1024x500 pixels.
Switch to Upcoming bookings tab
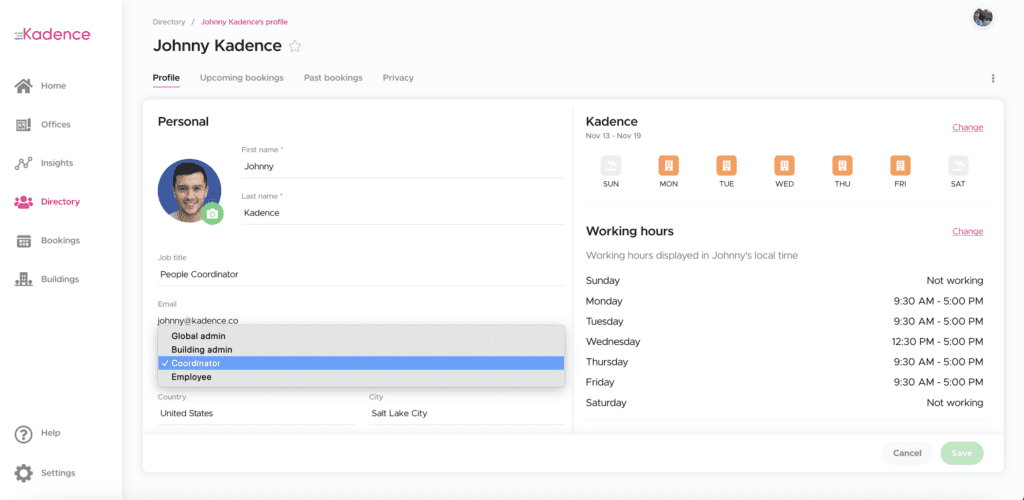click(x=242, y=78)
